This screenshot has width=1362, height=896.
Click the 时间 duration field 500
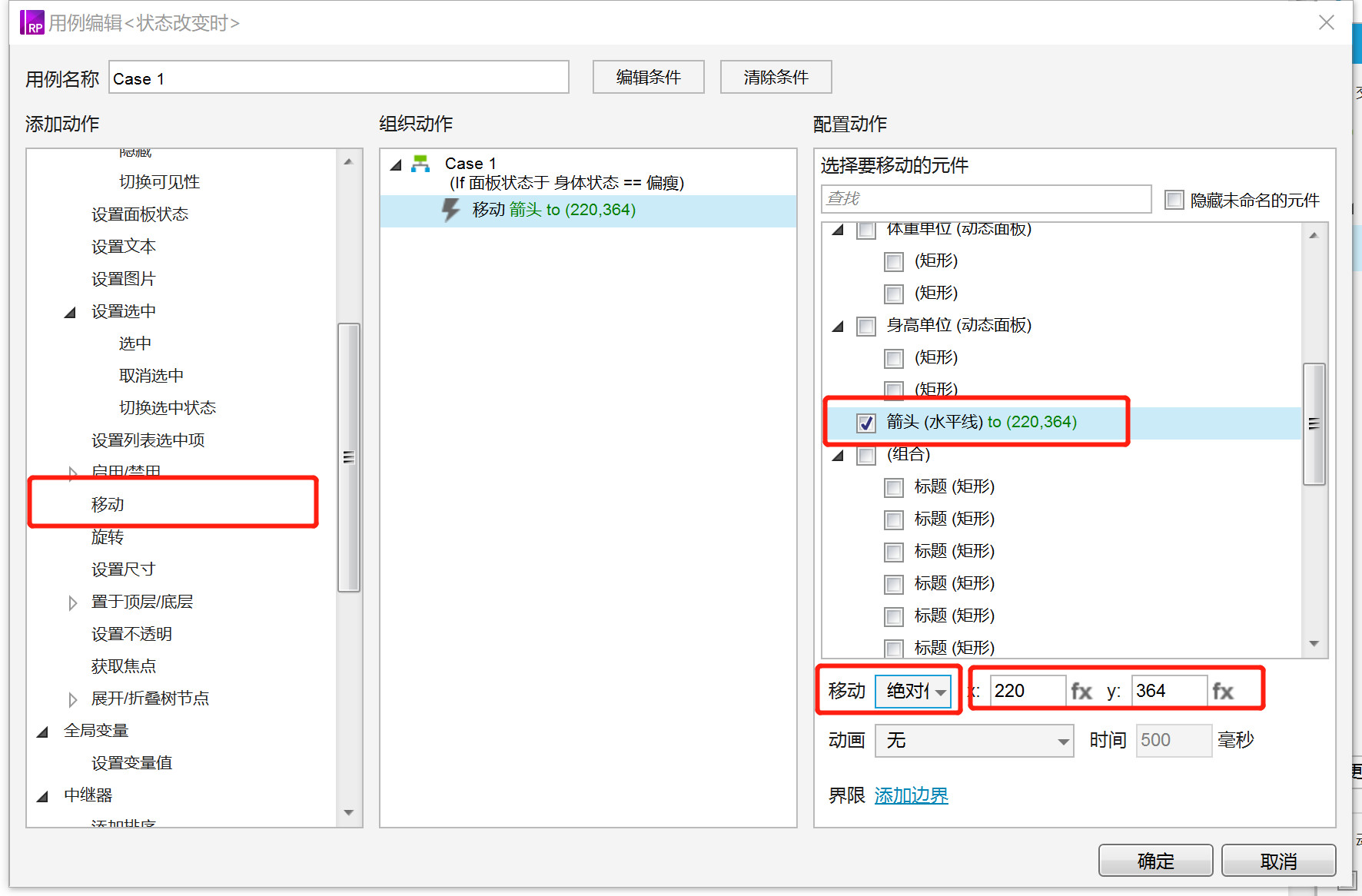pyautogui.click(x=1174, y=741)
